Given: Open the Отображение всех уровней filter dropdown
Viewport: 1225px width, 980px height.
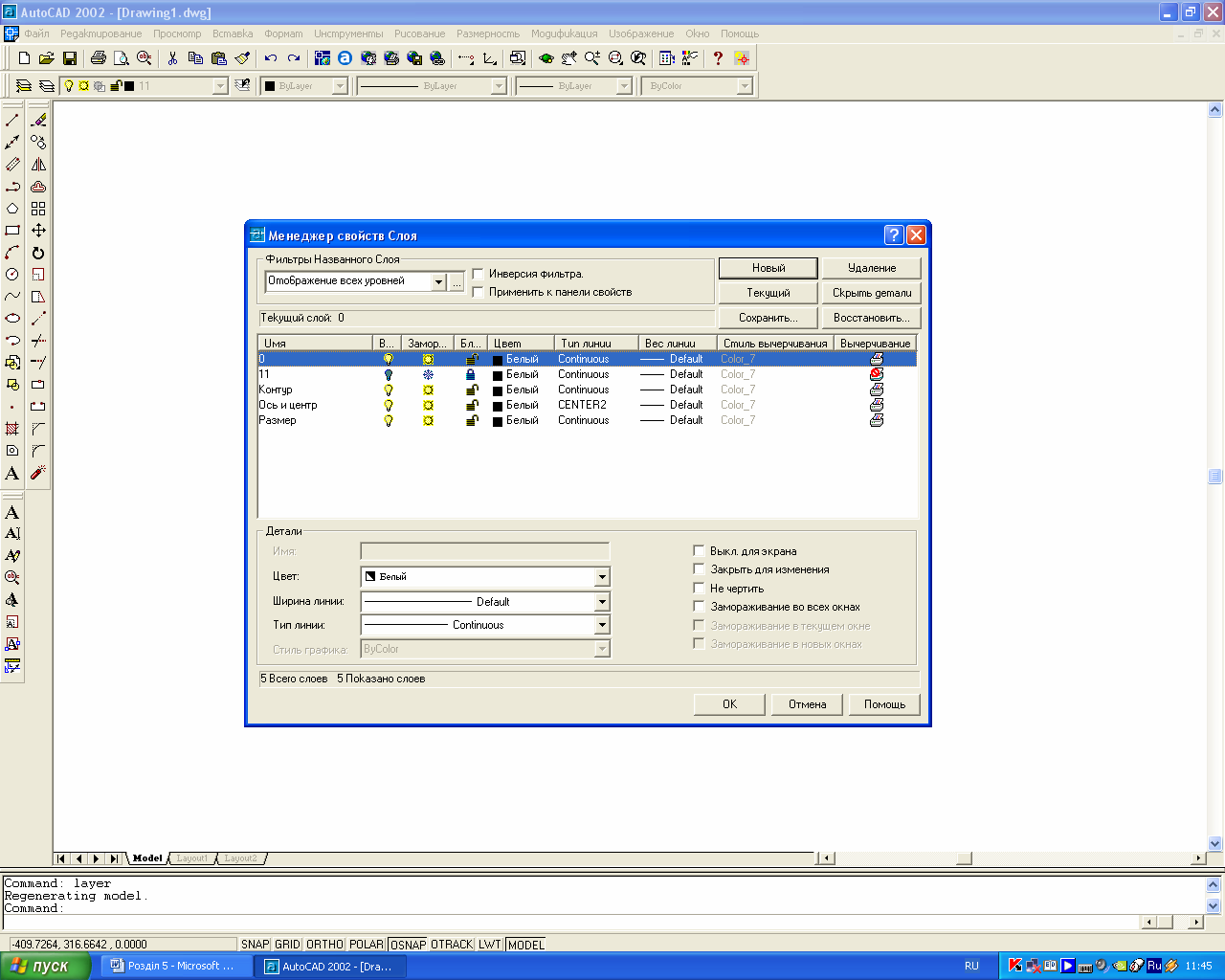Looking at the screenshot, I should click(438, 281).
